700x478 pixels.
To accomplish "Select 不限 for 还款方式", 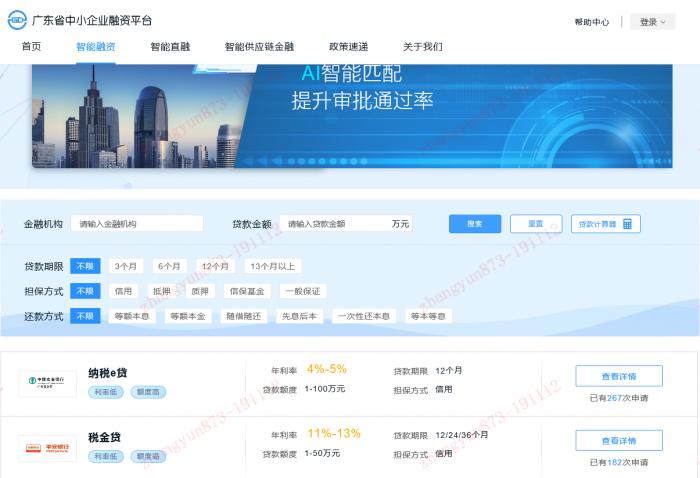I will tap(85, 316).
